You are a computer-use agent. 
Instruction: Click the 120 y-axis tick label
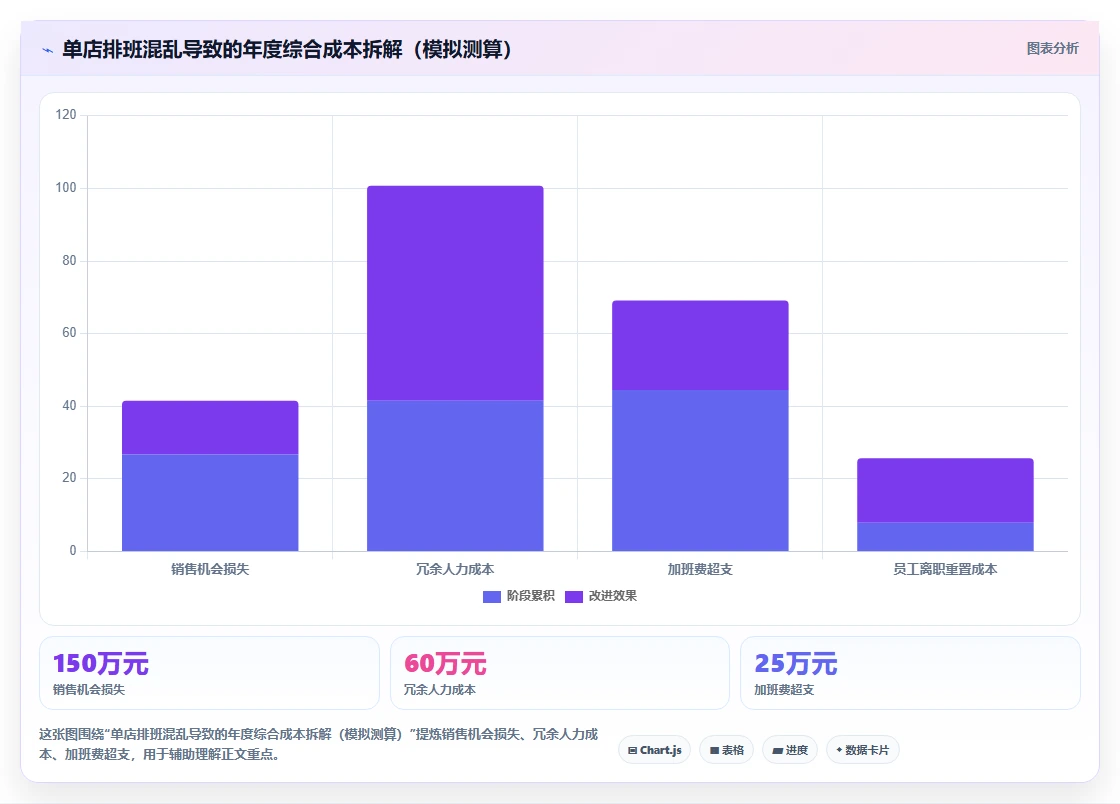(66, 114)
